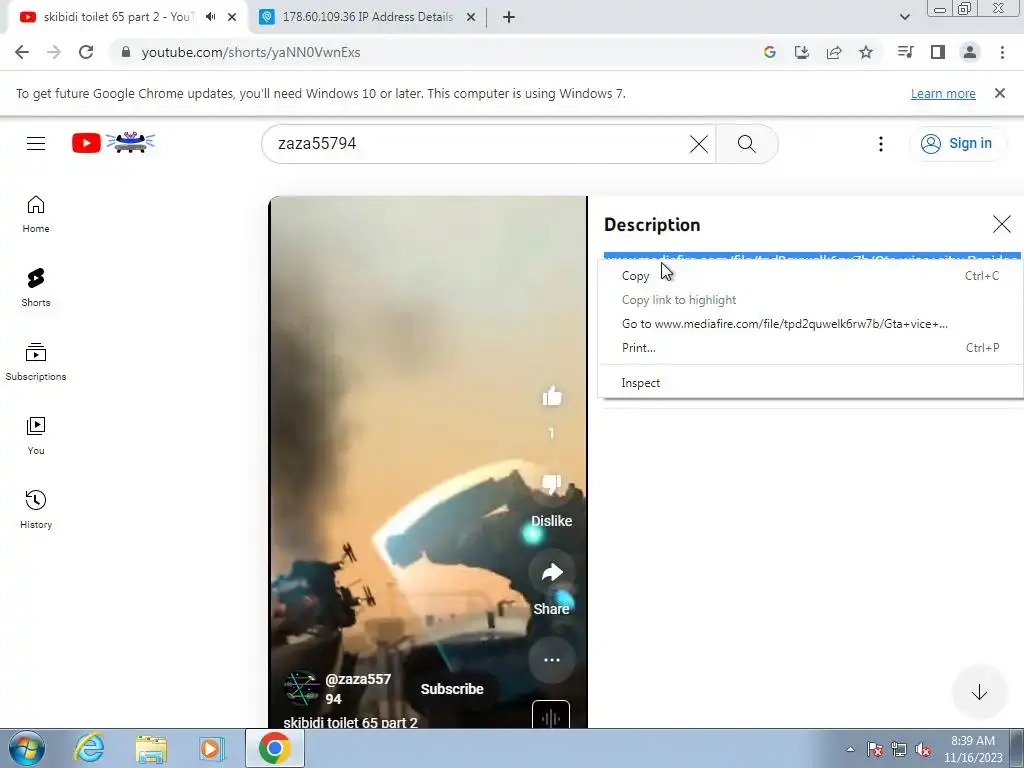Choose Print... in the context menu
This screenshot has height=768, width=1024.
(810, 348)
